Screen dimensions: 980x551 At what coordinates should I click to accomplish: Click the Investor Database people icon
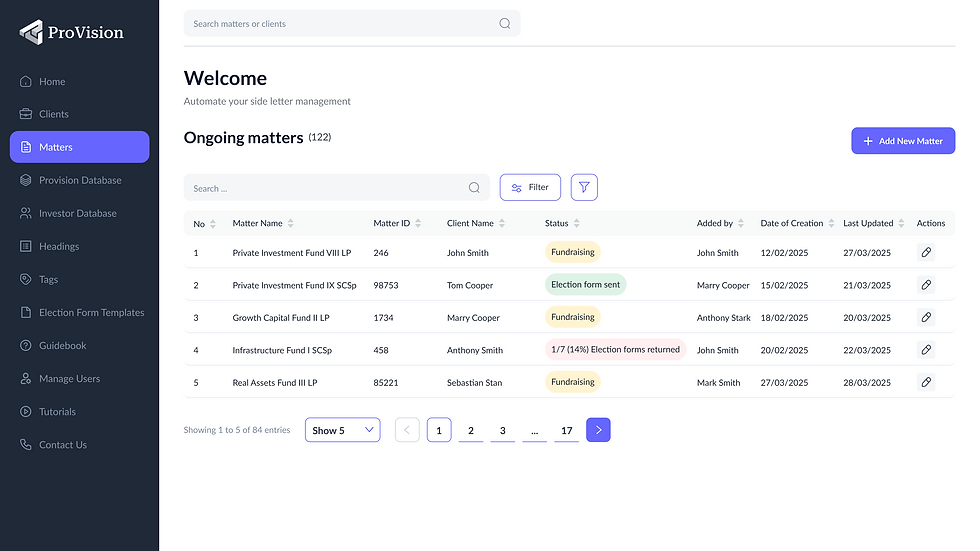pyautogui.click(x=26, y=213)
